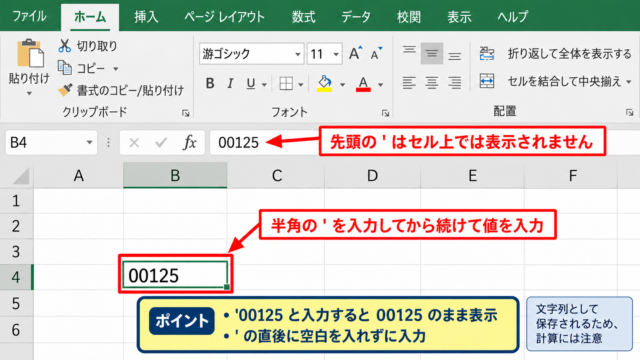Switch to the データ (Data) tab
The image size is (640, 360).
pos(356,17)
